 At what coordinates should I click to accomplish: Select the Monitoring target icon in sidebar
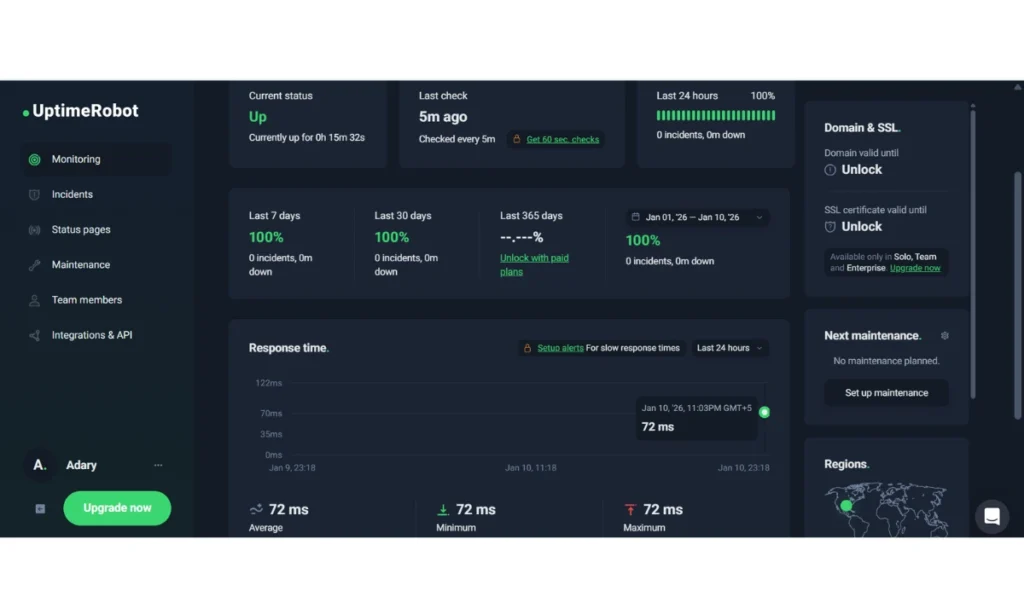(x=34, y=159)
